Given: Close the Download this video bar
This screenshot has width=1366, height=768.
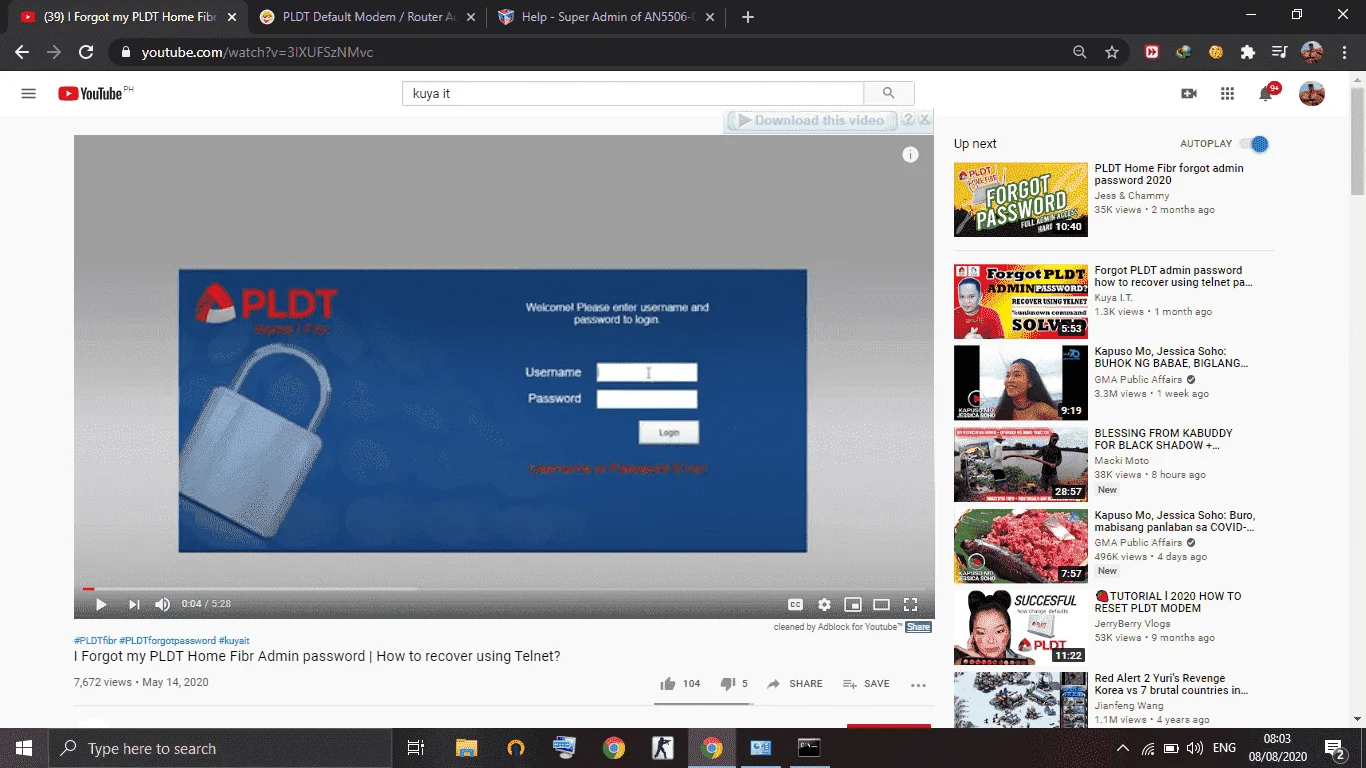Looking at the screenshot, I should (x=924, y=119).
